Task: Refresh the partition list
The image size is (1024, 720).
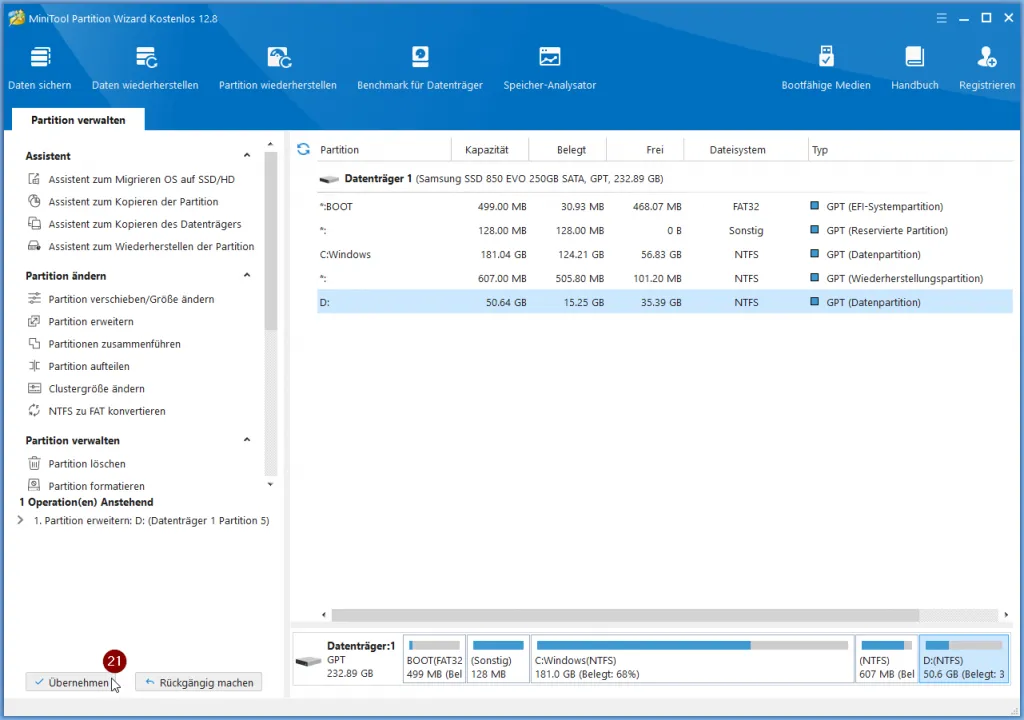Action: (x=304, y=149)
